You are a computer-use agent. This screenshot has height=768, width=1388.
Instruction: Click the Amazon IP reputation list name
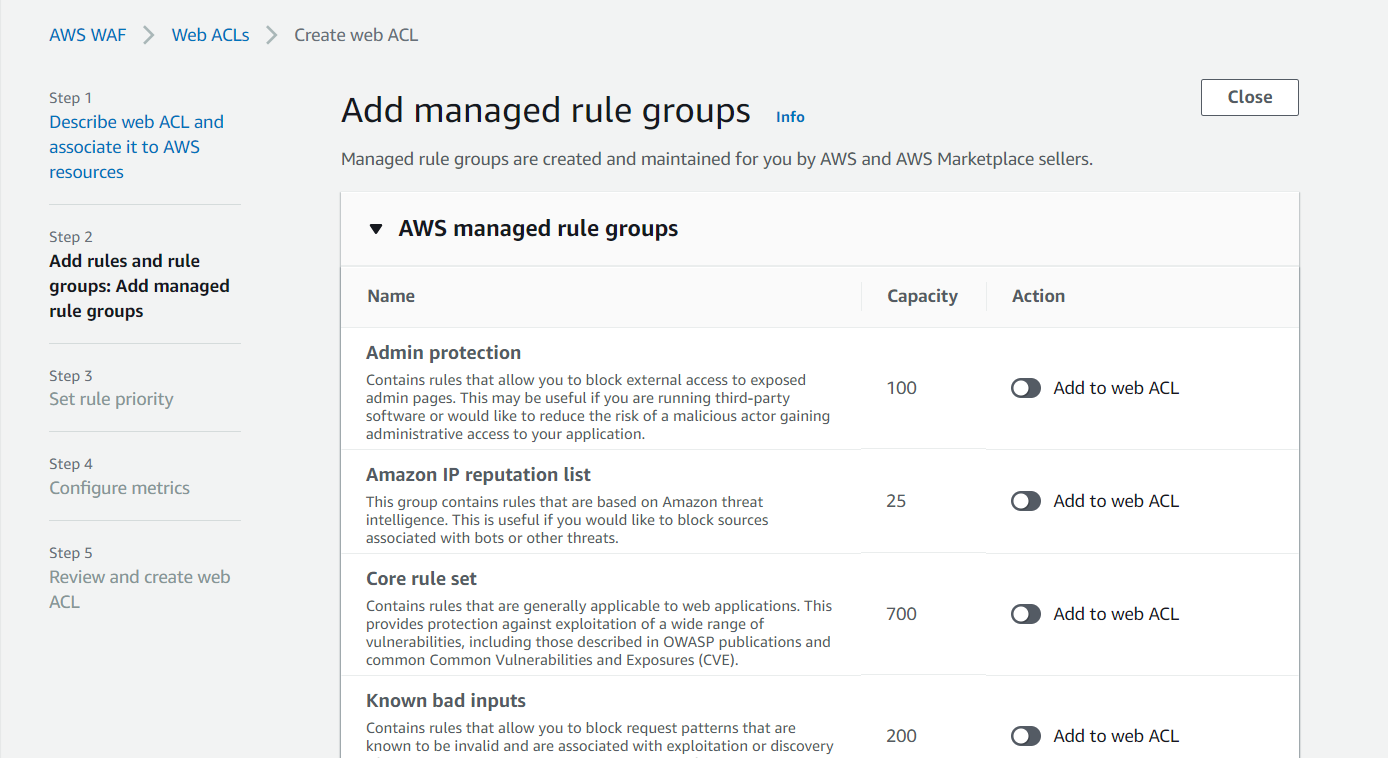click(x=479, y=475)
